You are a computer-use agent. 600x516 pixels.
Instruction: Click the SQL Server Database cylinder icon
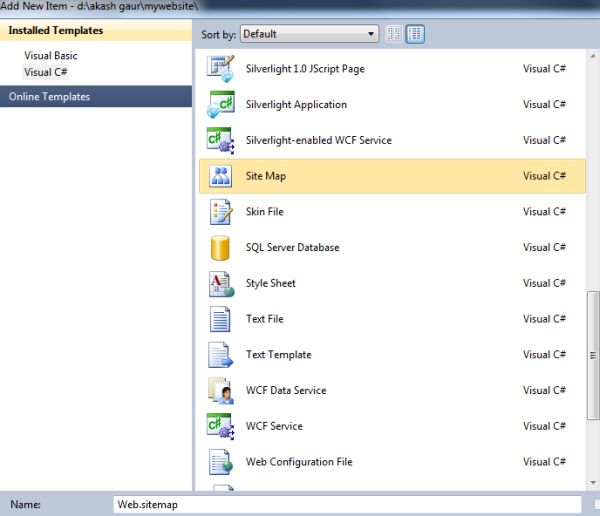pos(220,247)
